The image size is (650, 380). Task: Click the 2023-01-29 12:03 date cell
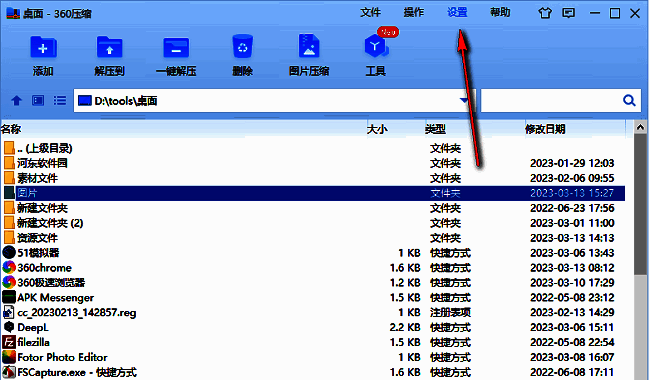point(572,163)
